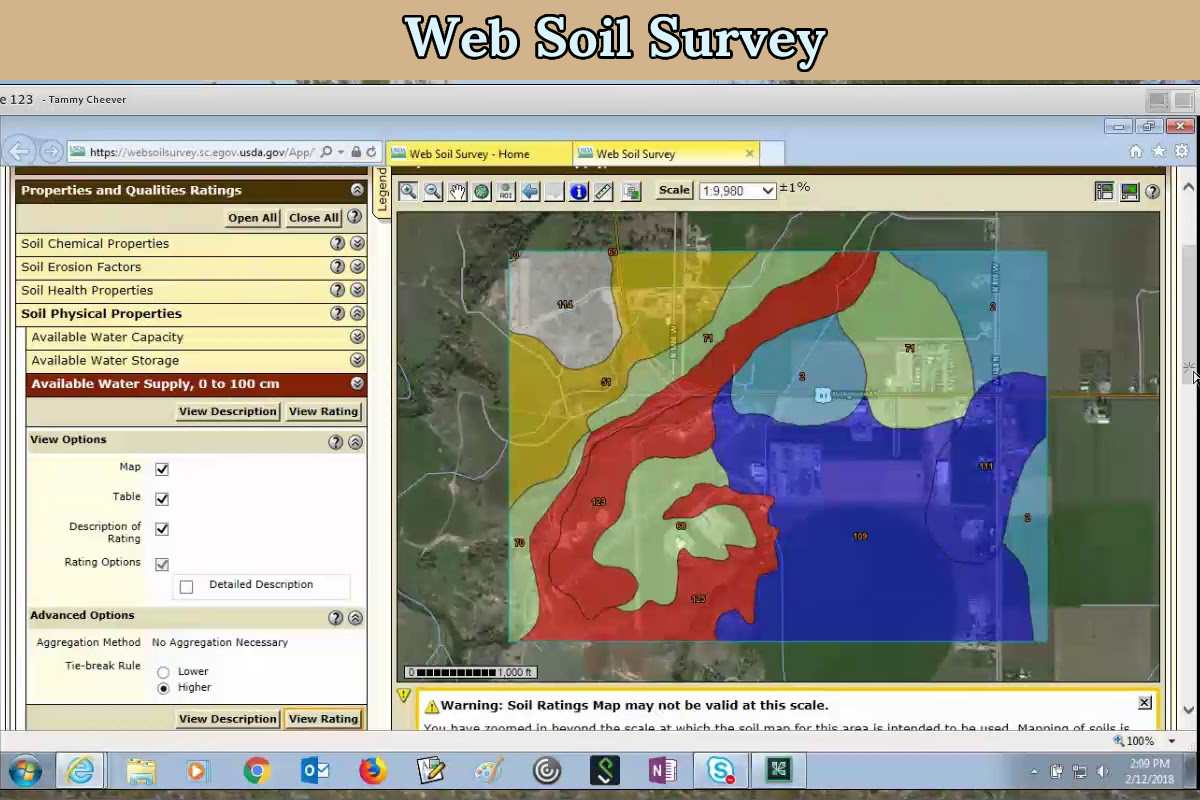
Task: Select the Zoom to AOI tool
Action: [506, 190]
